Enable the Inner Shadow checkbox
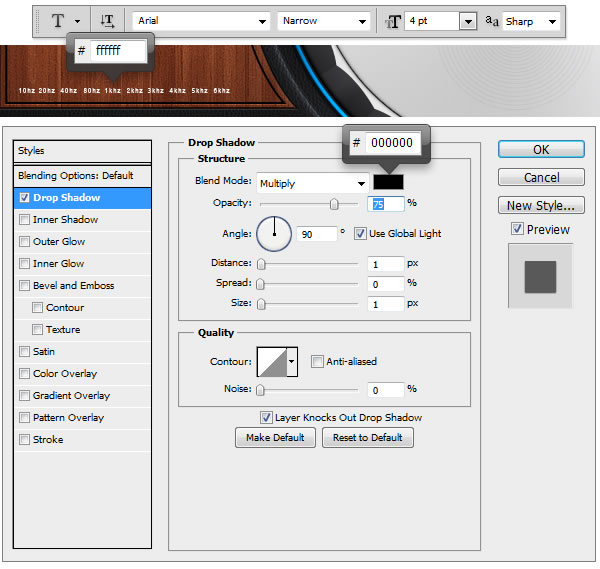Image resolution: width=600 pixels, height=569 pixels. pos(24,220)
